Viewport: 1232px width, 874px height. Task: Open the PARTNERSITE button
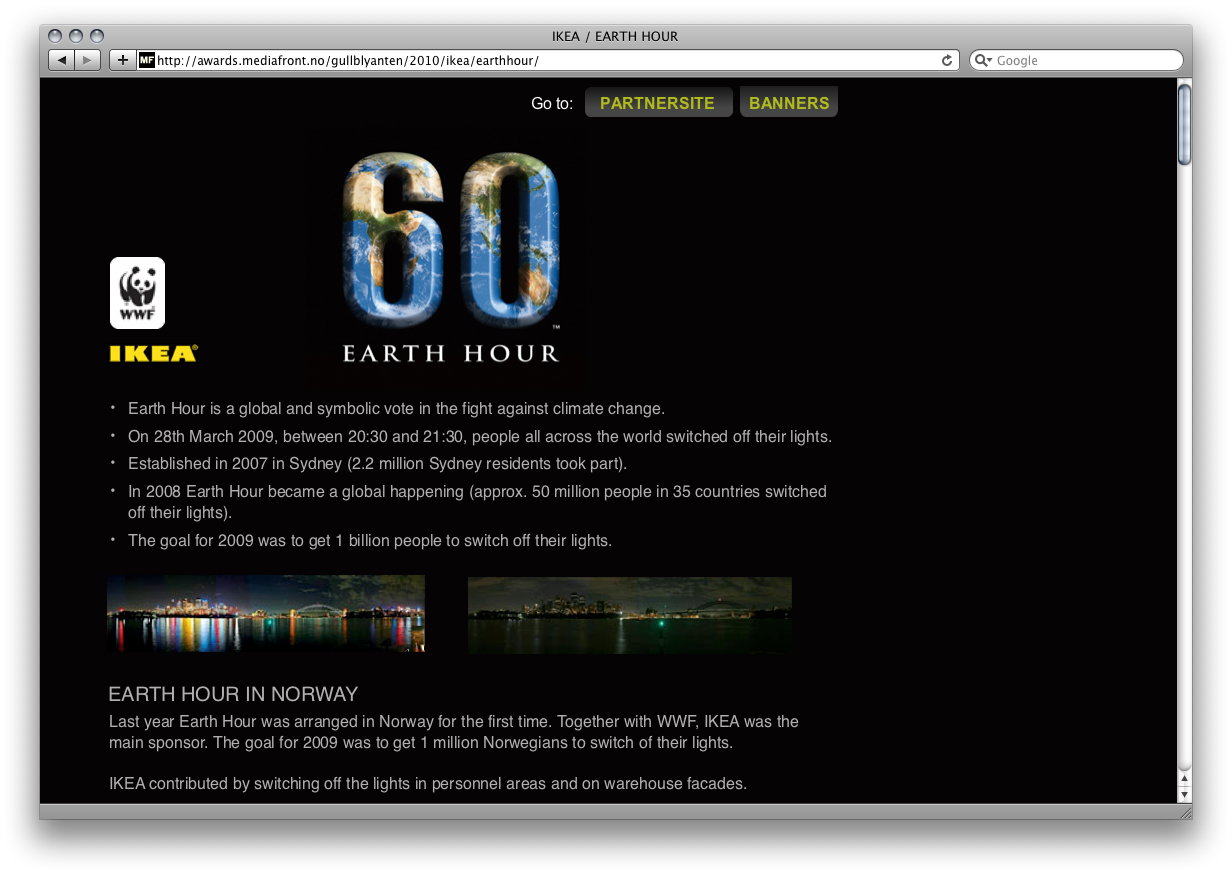click(658, 103)
